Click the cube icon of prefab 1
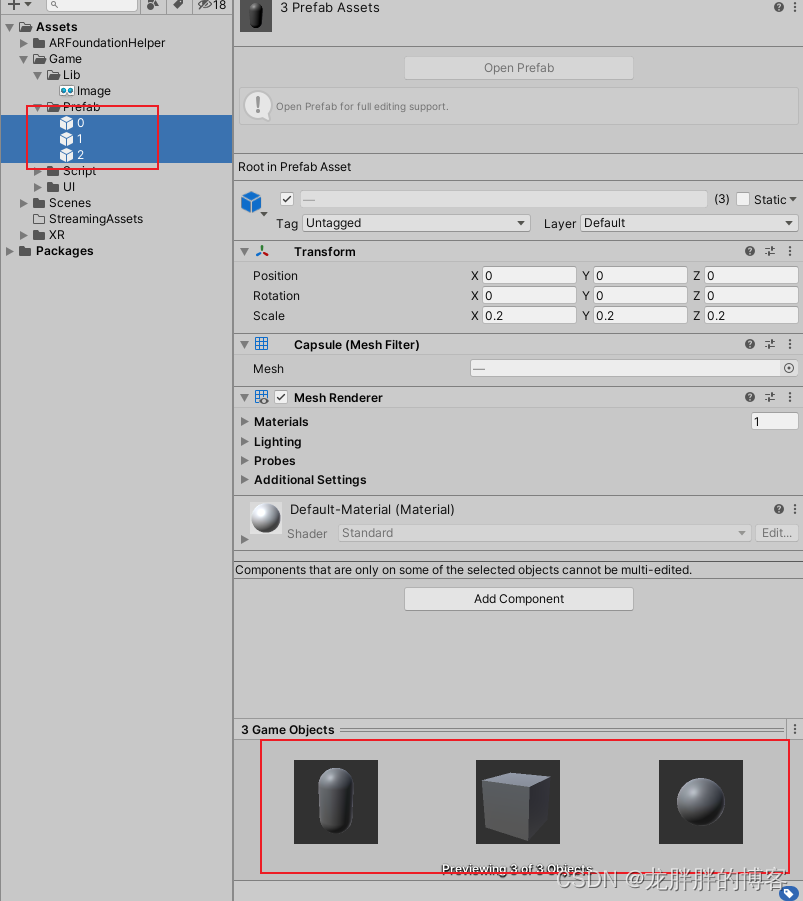 click(67, 139)
